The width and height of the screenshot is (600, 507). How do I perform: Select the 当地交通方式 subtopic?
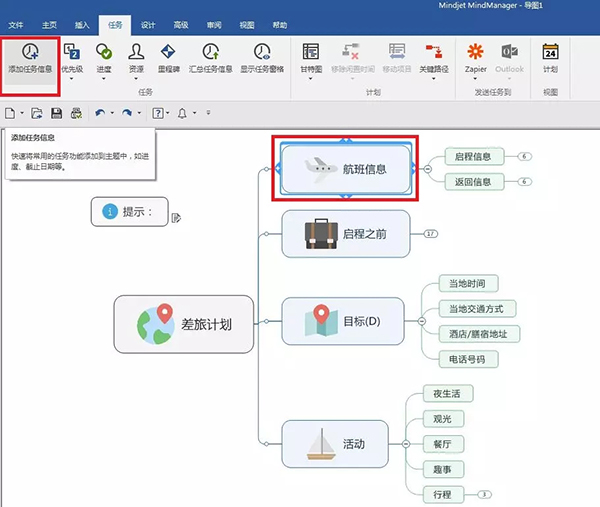coord(477,309)
